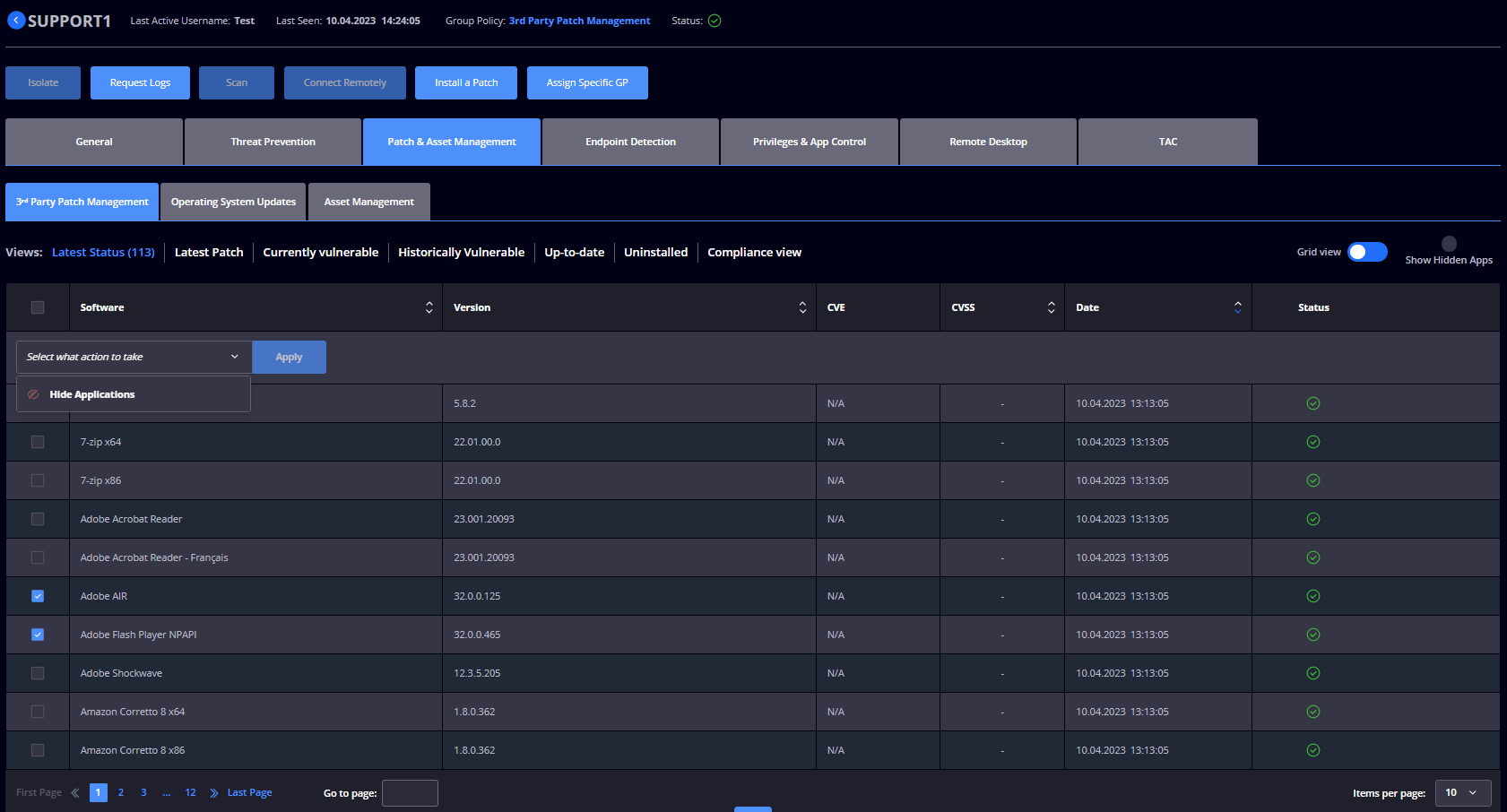Click status icon for Adobe Flash Player NPAPI
This screenshot has width=1507, height=812.
1313,635
